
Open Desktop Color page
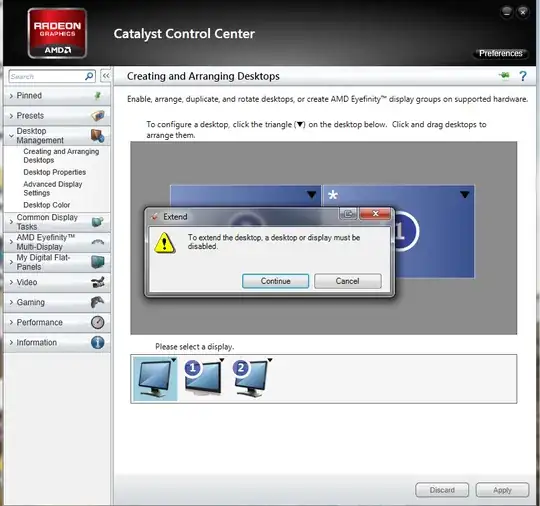46,205
